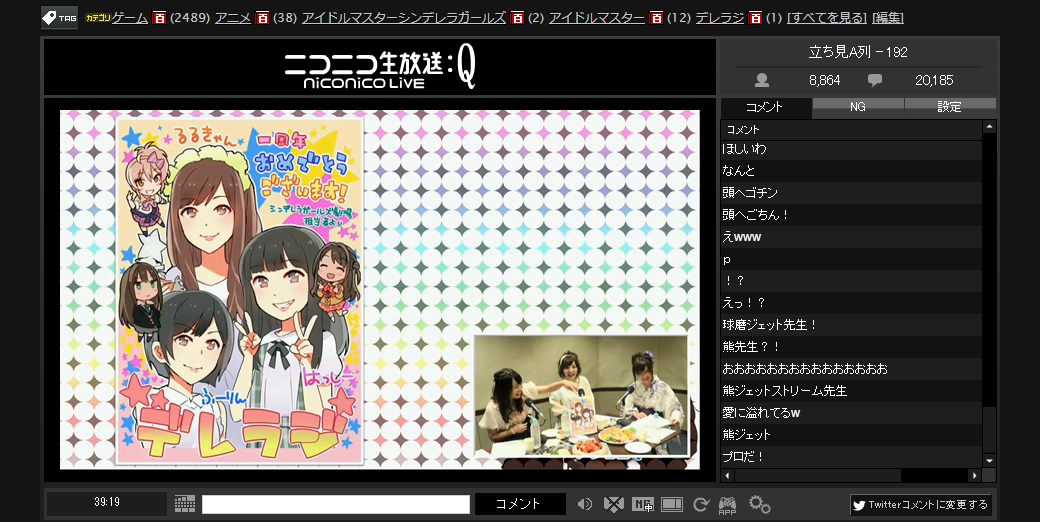Screen dimensions: 1040x522
Task: Open dictionary icon next to ゲーム
Action: pyautogui.click(x=159, y=18)
